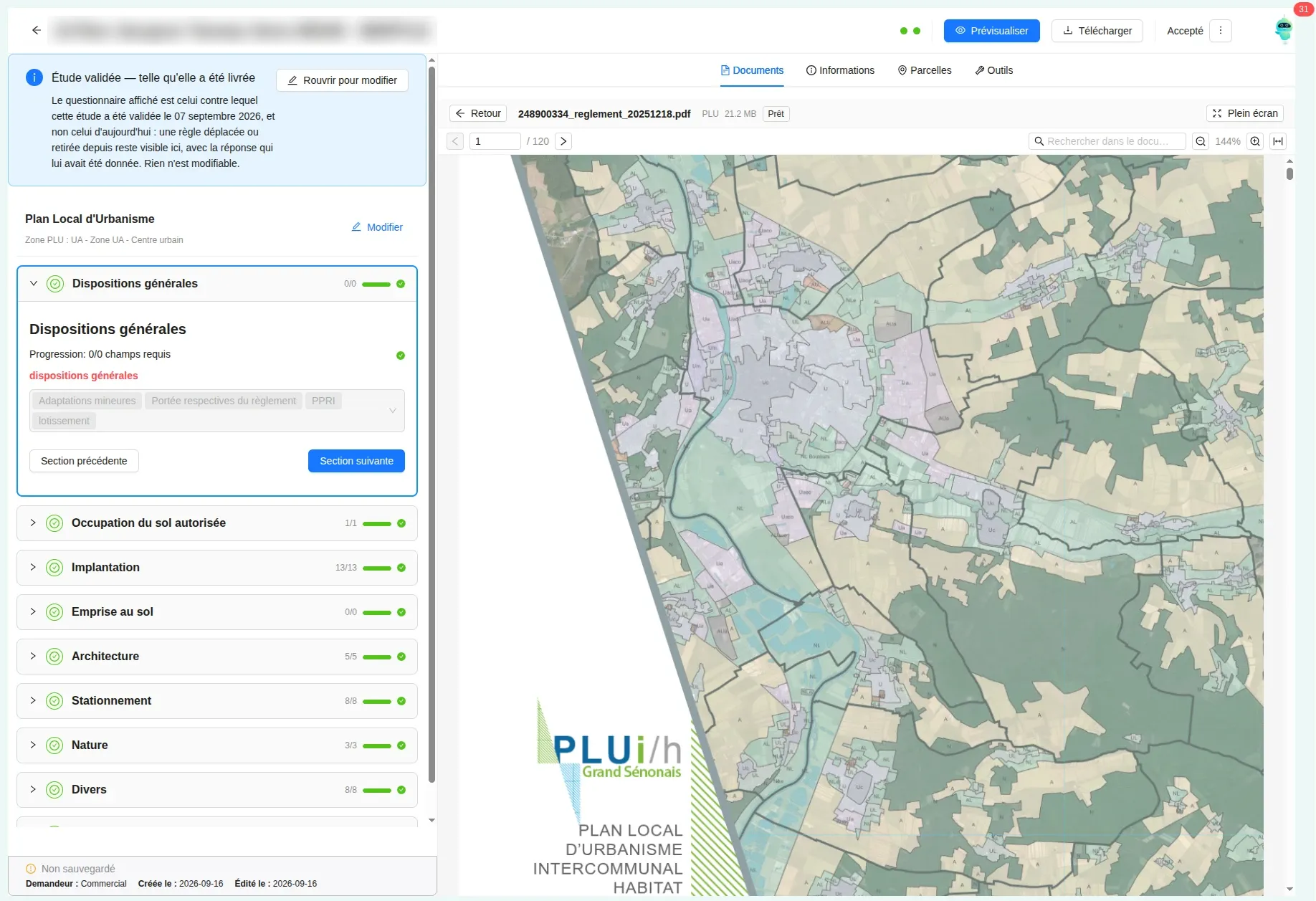This screenshot has width=1316, height=901.
Task: Return to the document list with Retour
Action: 478,113
